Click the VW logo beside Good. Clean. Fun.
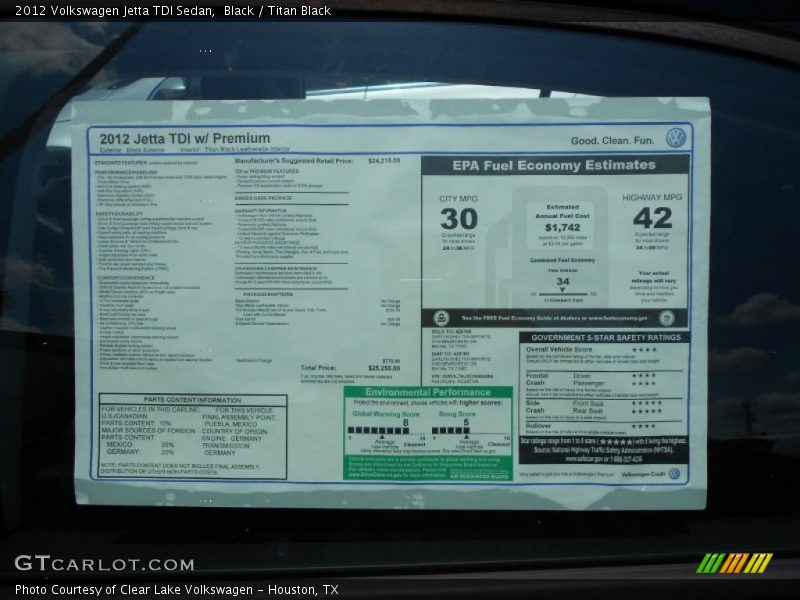This screenshot has height=600, width=800. click(x=676, y=138)
